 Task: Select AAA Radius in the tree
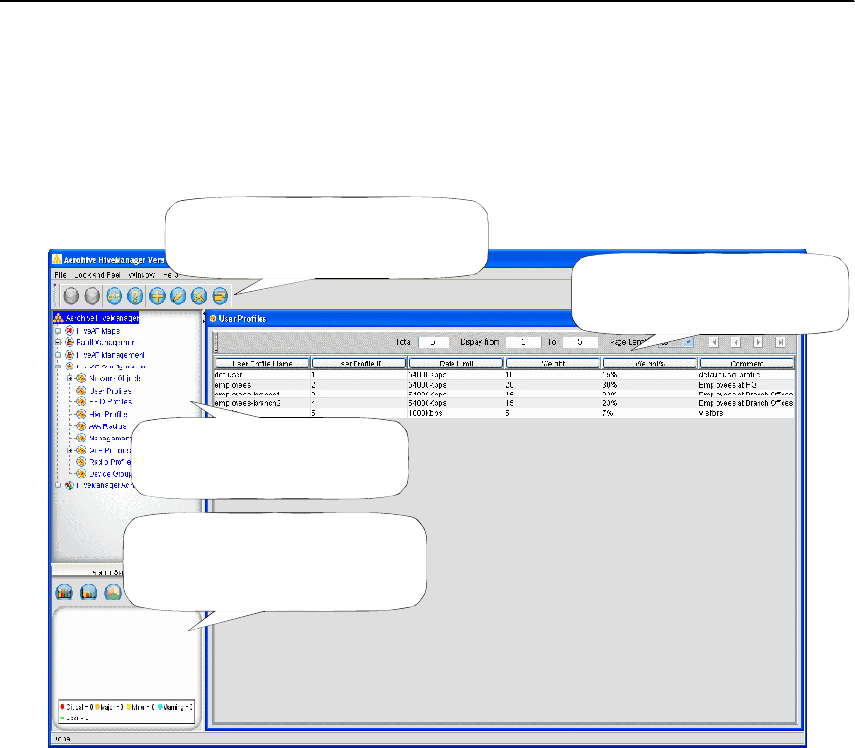point(107,426)
